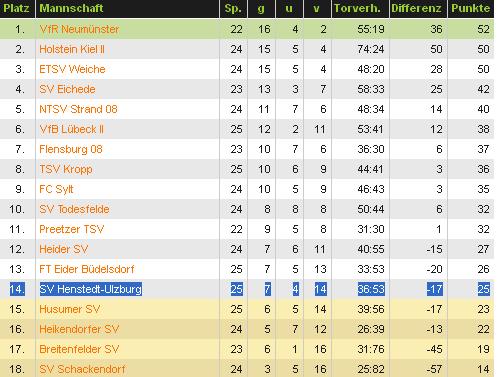Image resolution: width=500 pixels, height=377 pixels.
Task: Open the FT Eider Büdelsdorf link
Action: [87, 269]
